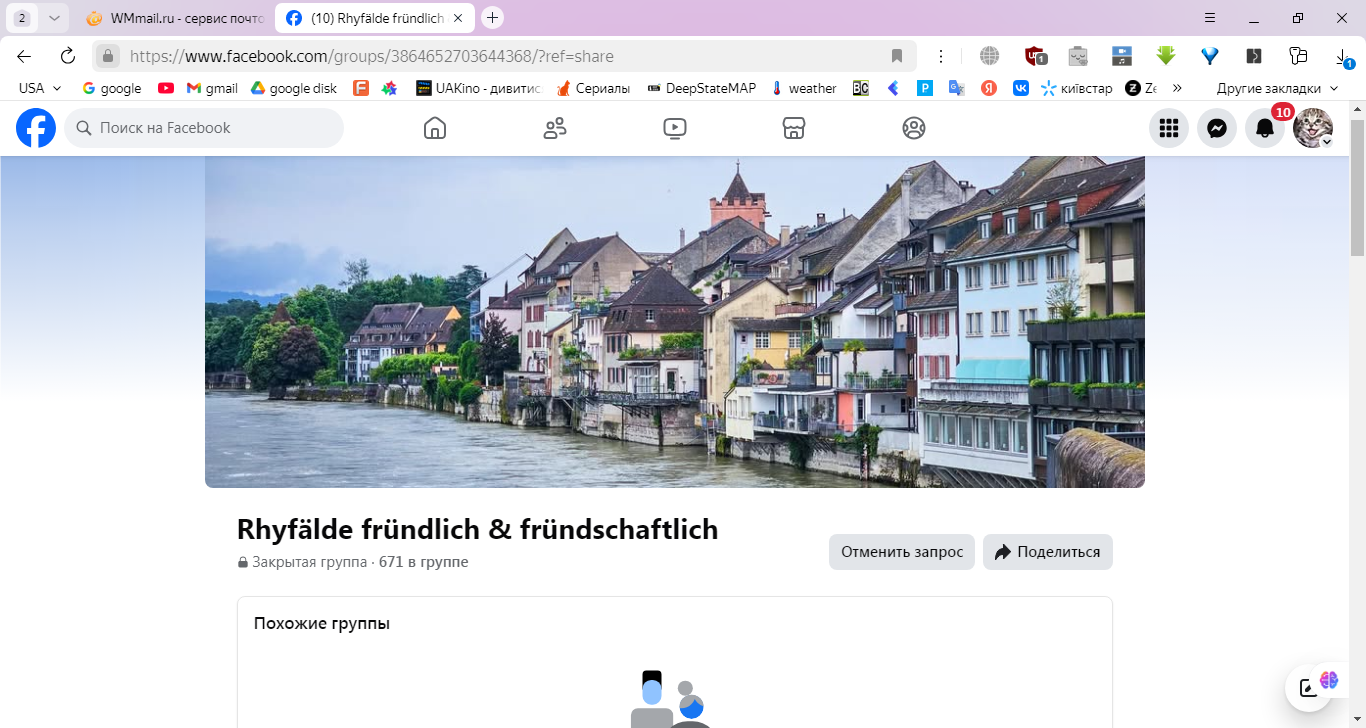
Task: Bookmark the page with the bookmark icon
Action: pos(897,56)
